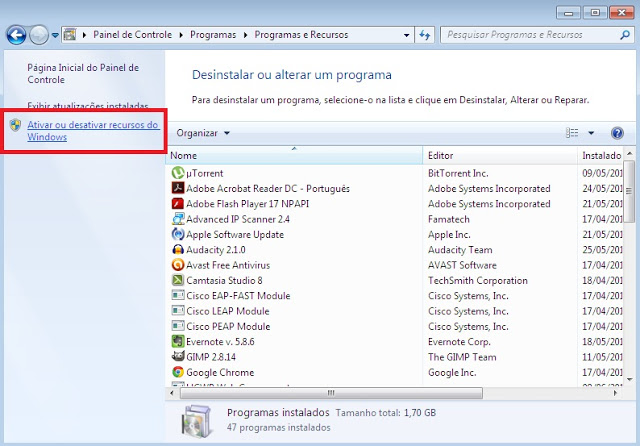Open address bar history dropdown
The image size is (640, 446).
(x=406, y=35)
